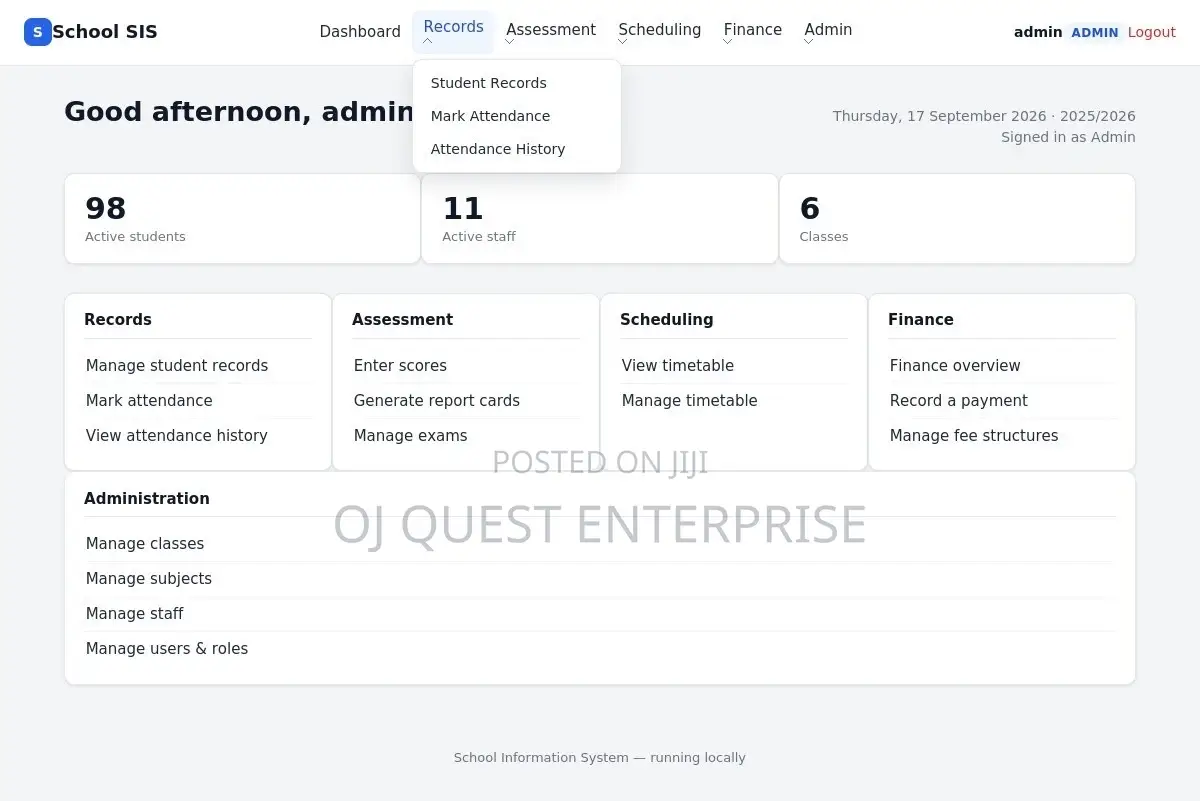Image resolution: width=1200 pixels, height=801 pixels.
Task: Click the Scheduling card heading
Action: 666,320
